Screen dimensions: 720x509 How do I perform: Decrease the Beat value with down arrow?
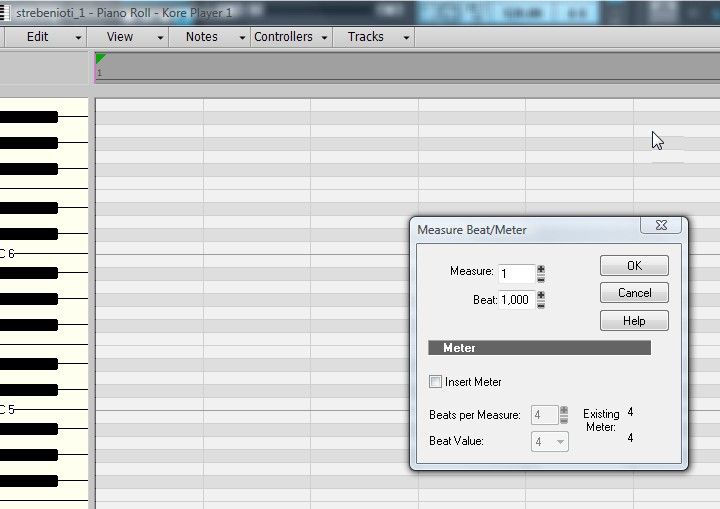pyautogui.click(x=541, y=304)
